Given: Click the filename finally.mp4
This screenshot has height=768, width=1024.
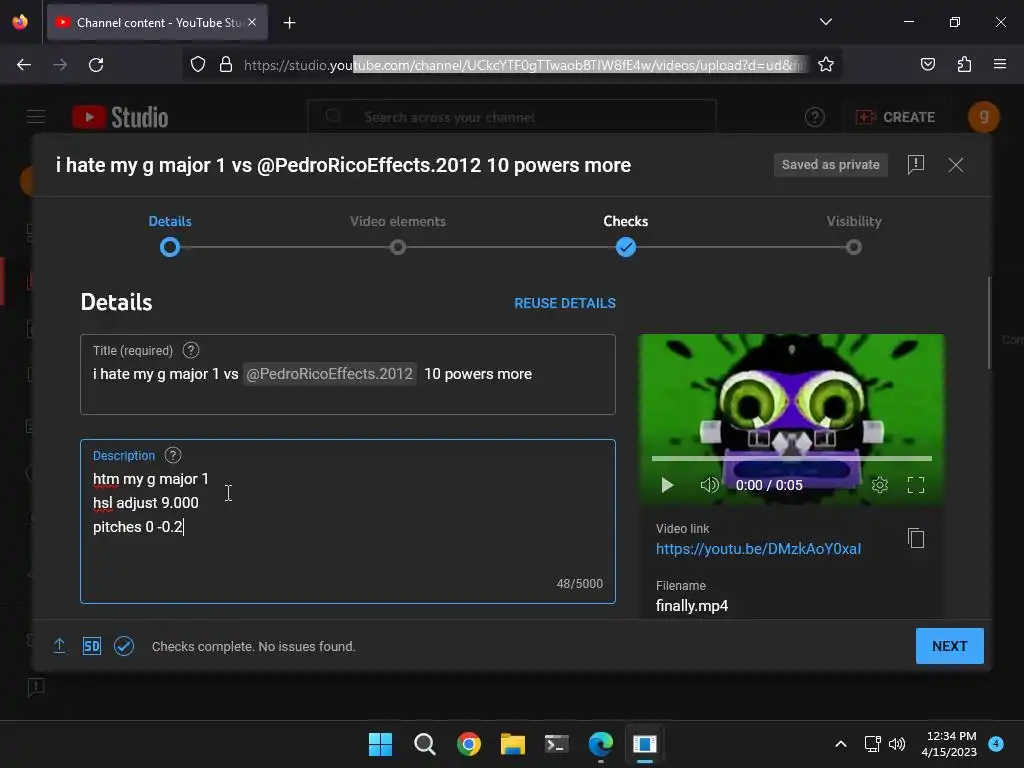Looking at the screenshot, I should click(692, 605).
